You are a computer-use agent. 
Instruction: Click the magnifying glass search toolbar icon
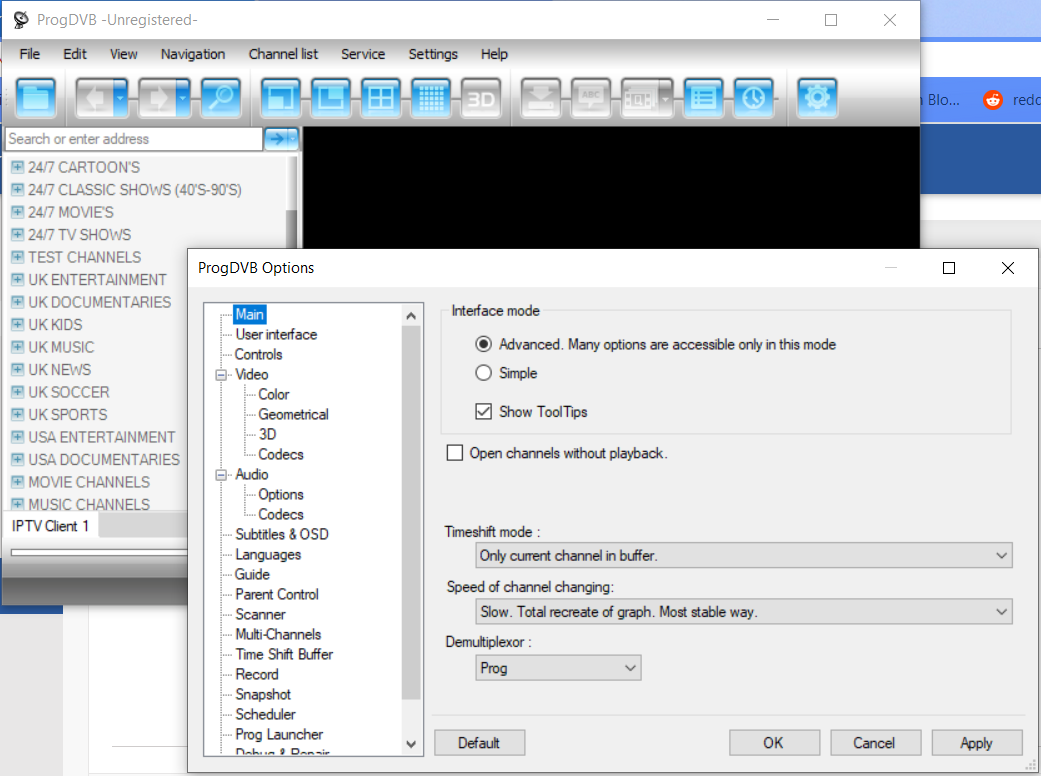[x=220, y=98]
